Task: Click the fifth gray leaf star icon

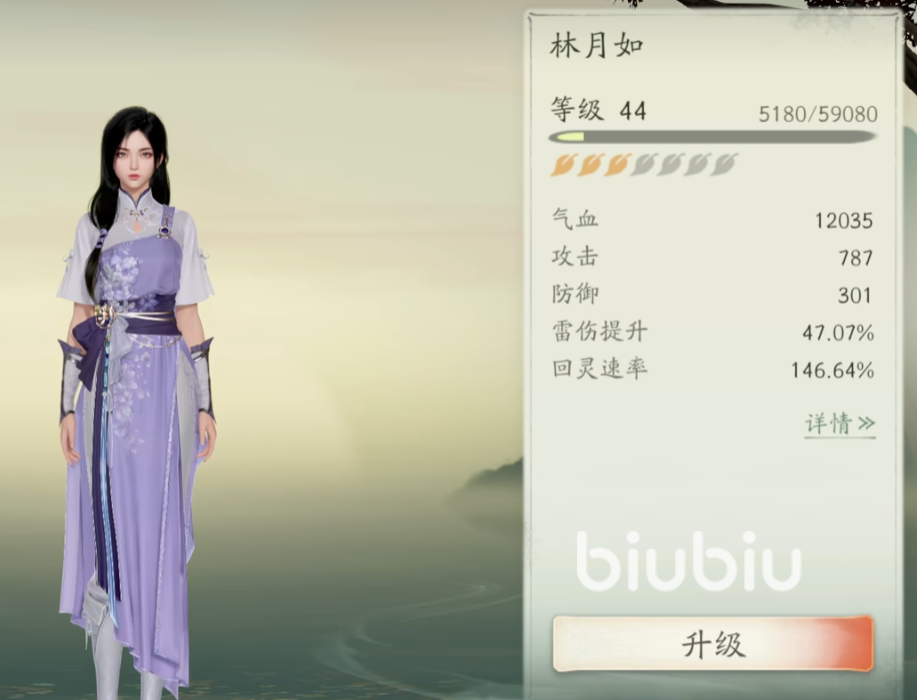Action: point(670,165)
